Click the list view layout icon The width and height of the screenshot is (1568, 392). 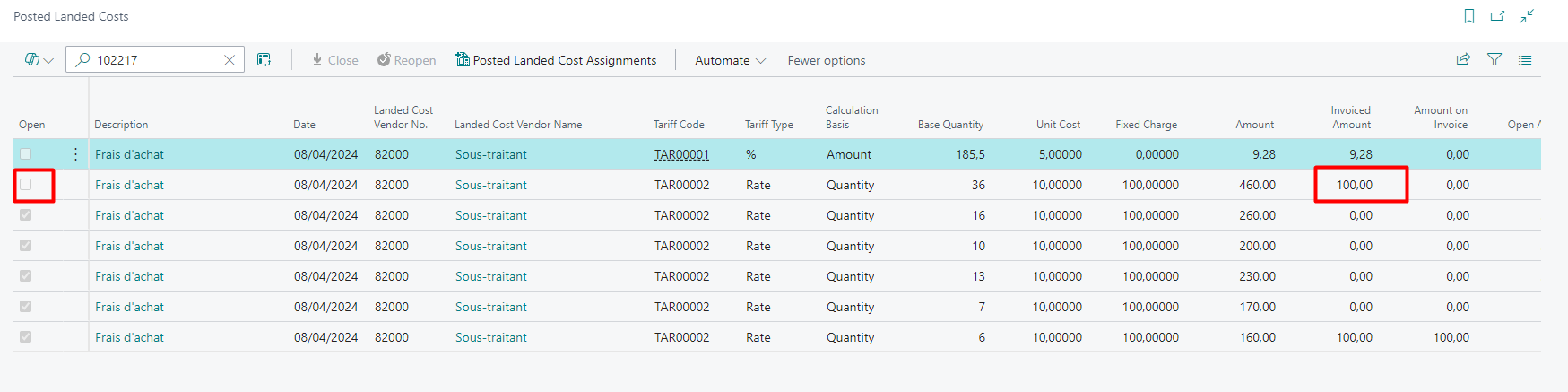tap(1525, 60)
